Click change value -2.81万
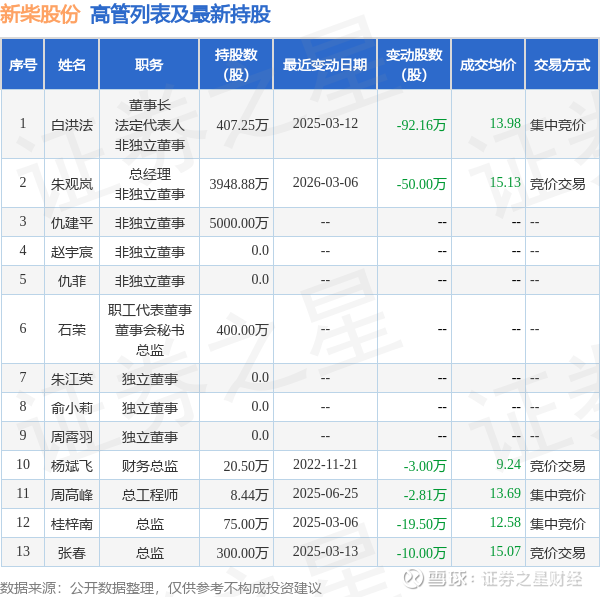This screenshot has height=597, width=600. coord(425,495)
